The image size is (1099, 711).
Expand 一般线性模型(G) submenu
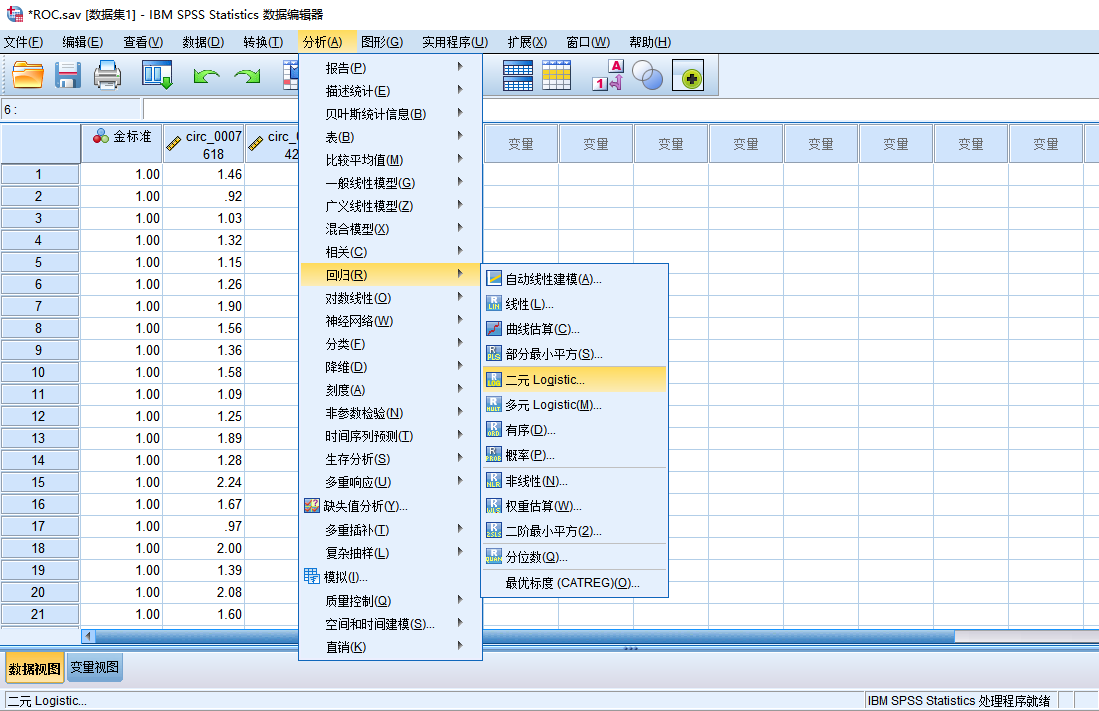[390, 183]
